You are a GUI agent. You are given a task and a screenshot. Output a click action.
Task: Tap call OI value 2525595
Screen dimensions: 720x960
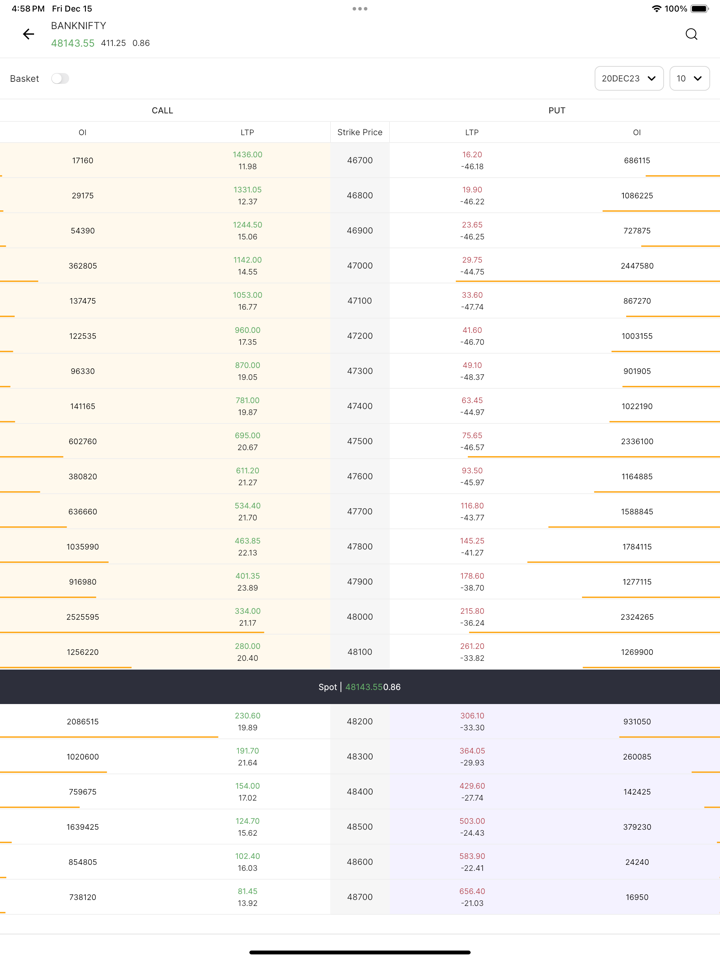[x=82, y=617]
